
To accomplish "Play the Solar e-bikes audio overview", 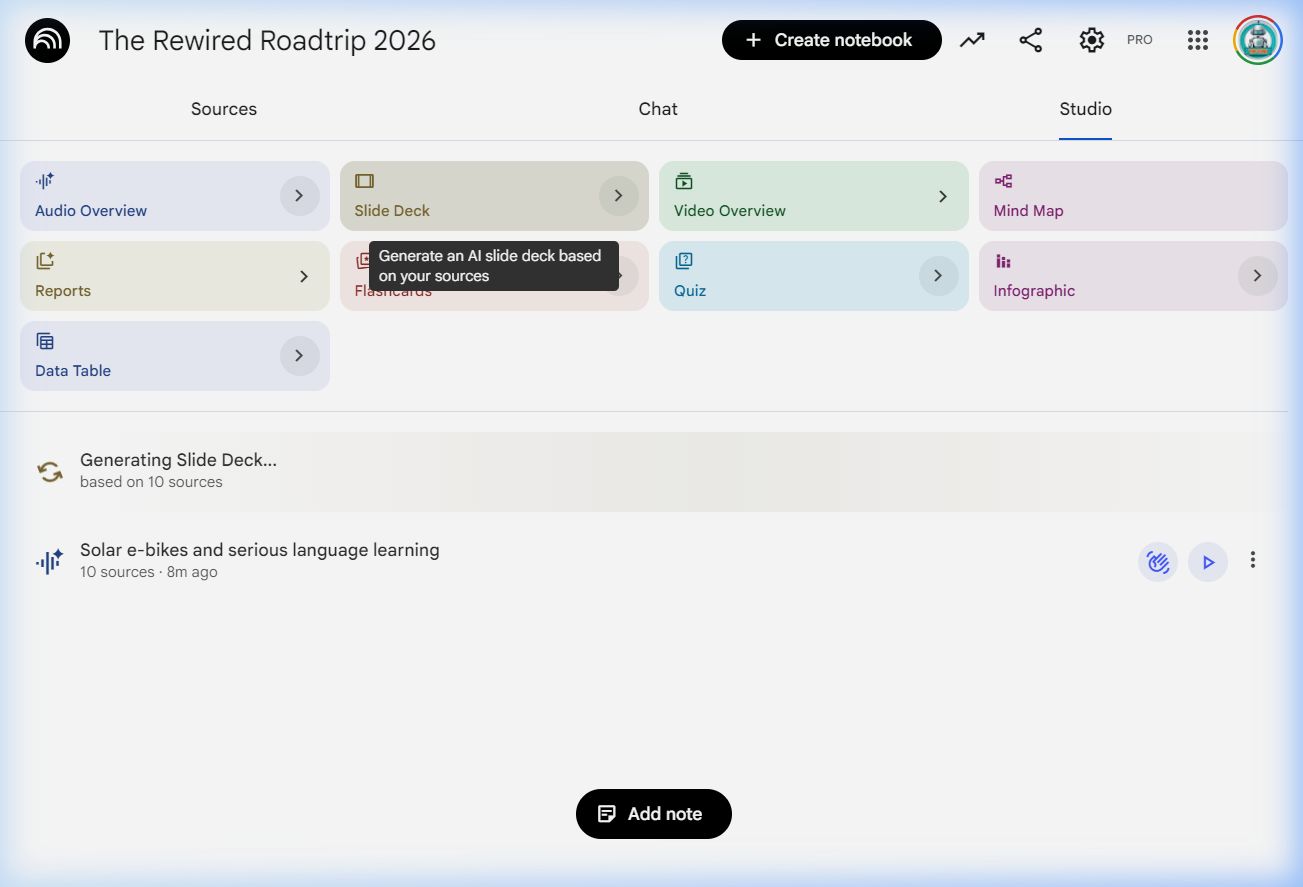I will (1208, 562).
